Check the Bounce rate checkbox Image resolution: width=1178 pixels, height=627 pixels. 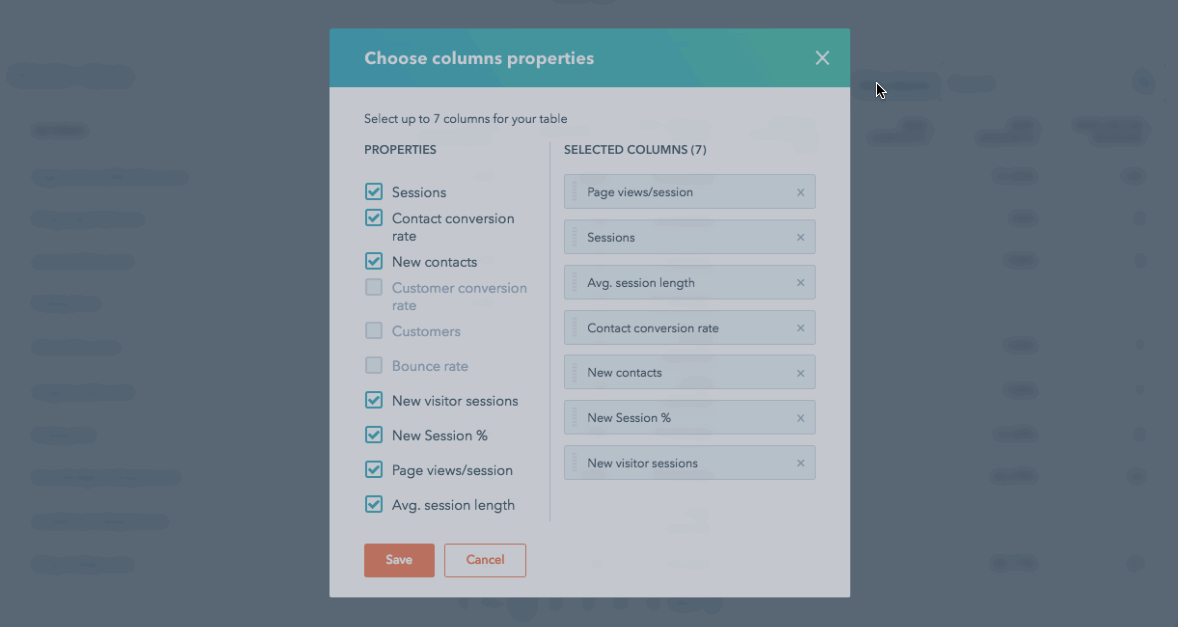pos(374,365)
